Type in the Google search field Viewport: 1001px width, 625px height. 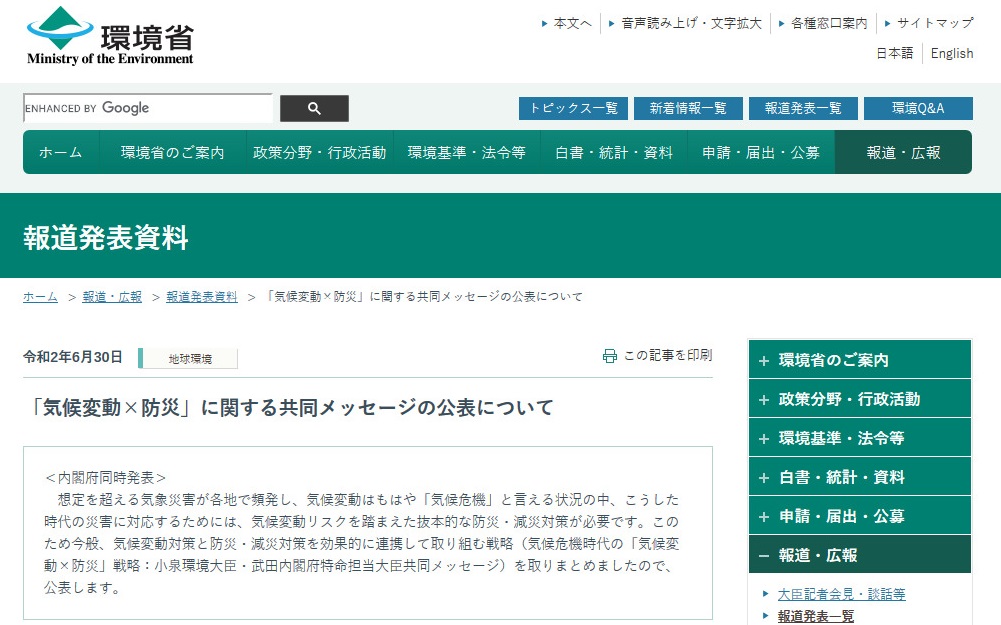pos(147,108)
